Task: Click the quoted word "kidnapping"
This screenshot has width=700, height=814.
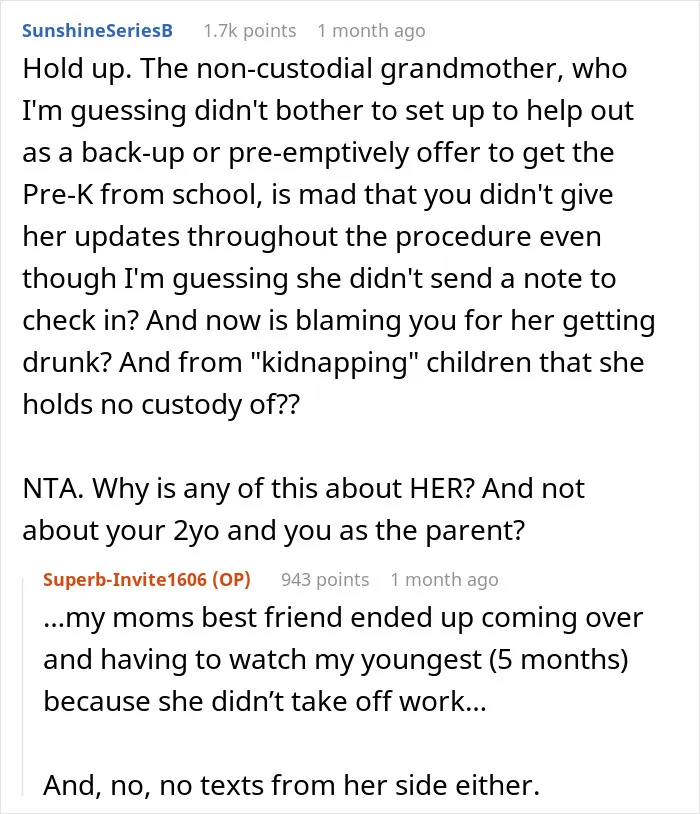Action: [x=335, y=363]
